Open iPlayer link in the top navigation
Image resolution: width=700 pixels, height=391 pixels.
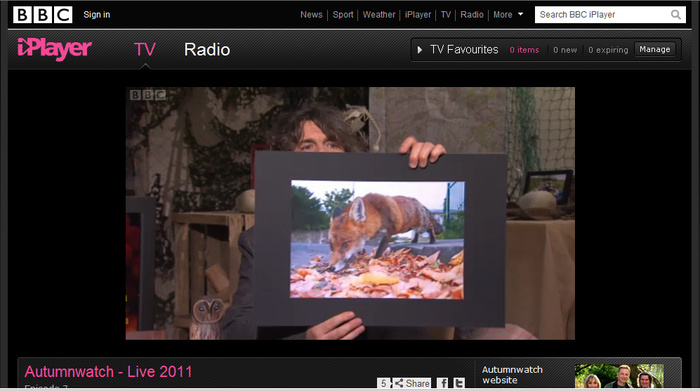(x=418, y=15)
